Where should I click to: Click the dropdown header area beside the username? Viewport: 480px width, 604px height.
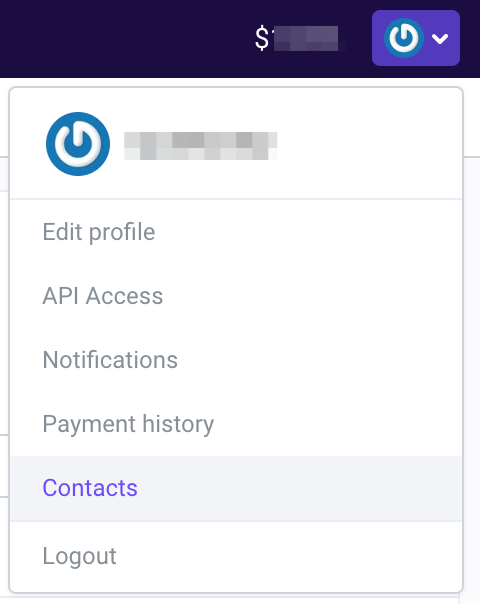pos(366,144)
